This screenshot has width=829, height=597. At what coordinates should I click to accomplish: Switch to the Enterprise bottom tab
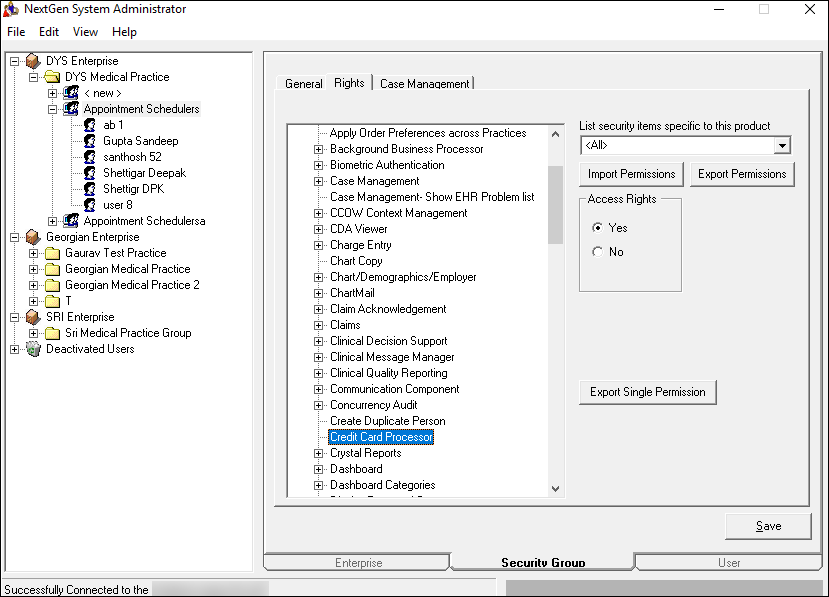(x=358, y=563)
